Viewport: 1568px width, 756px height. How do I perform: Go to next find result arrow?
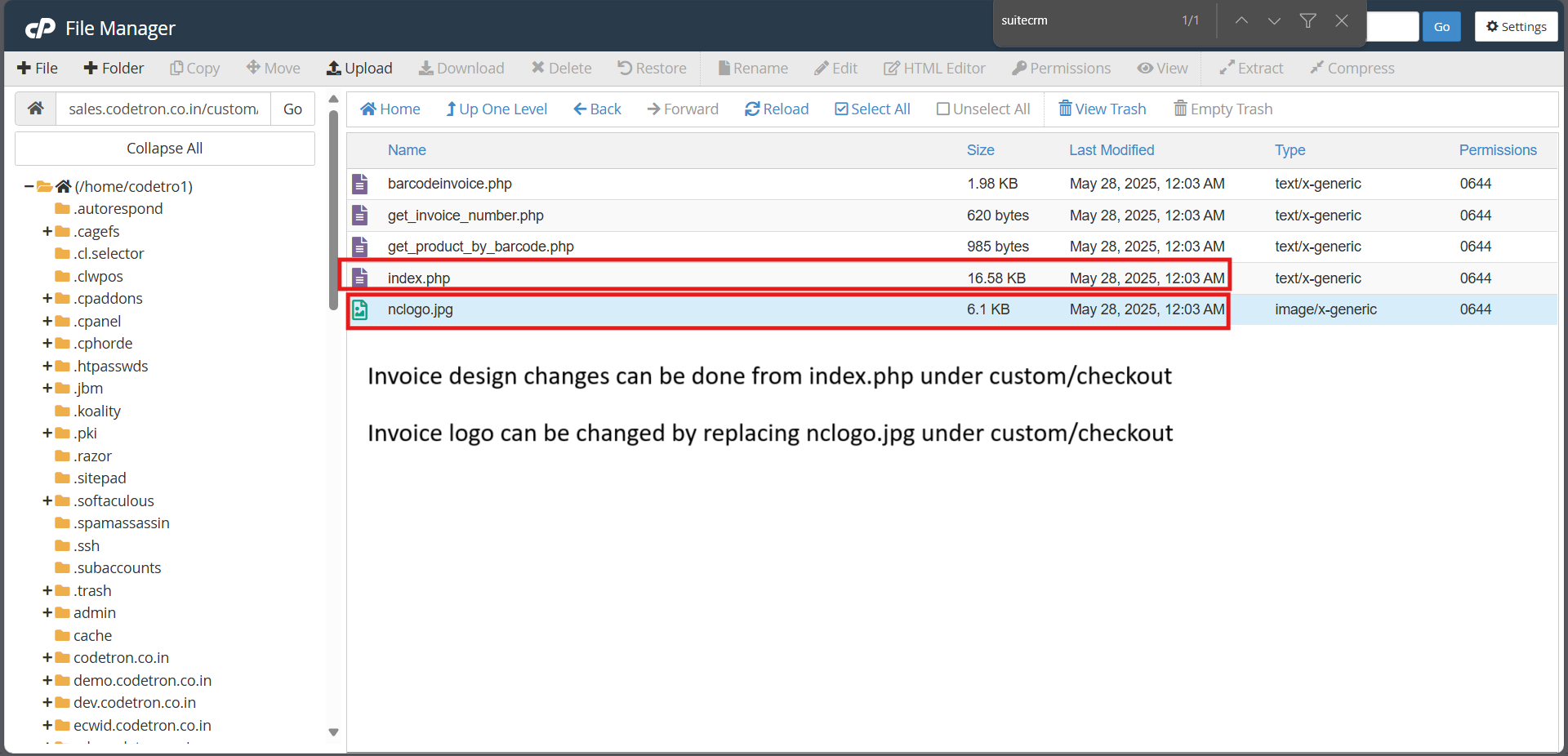pos(1274,20)
